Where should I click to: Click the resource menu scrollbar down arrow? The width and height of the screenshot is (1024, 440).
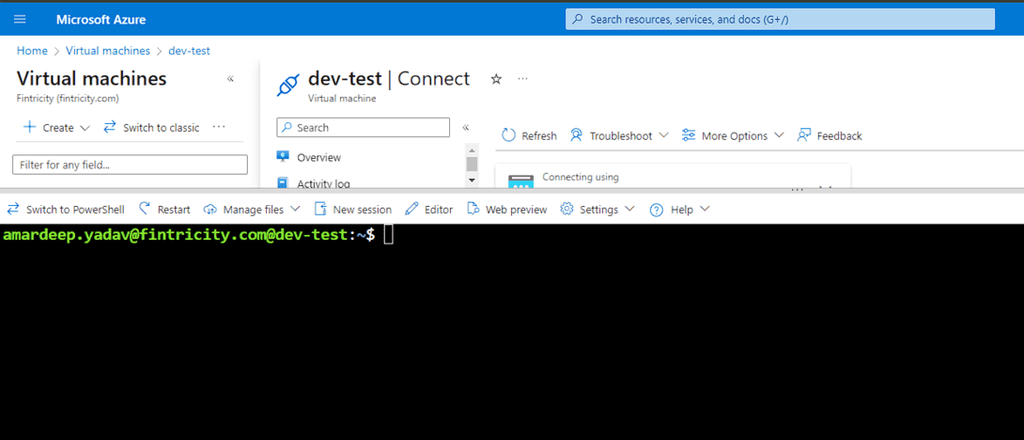(x=472, y=180)
